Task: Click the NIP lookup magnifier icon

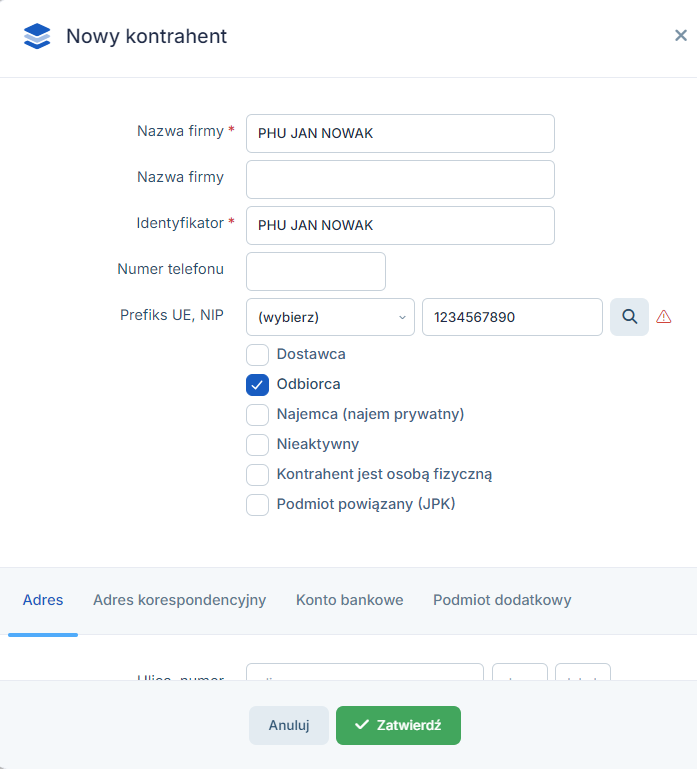Action: (629, 317)
